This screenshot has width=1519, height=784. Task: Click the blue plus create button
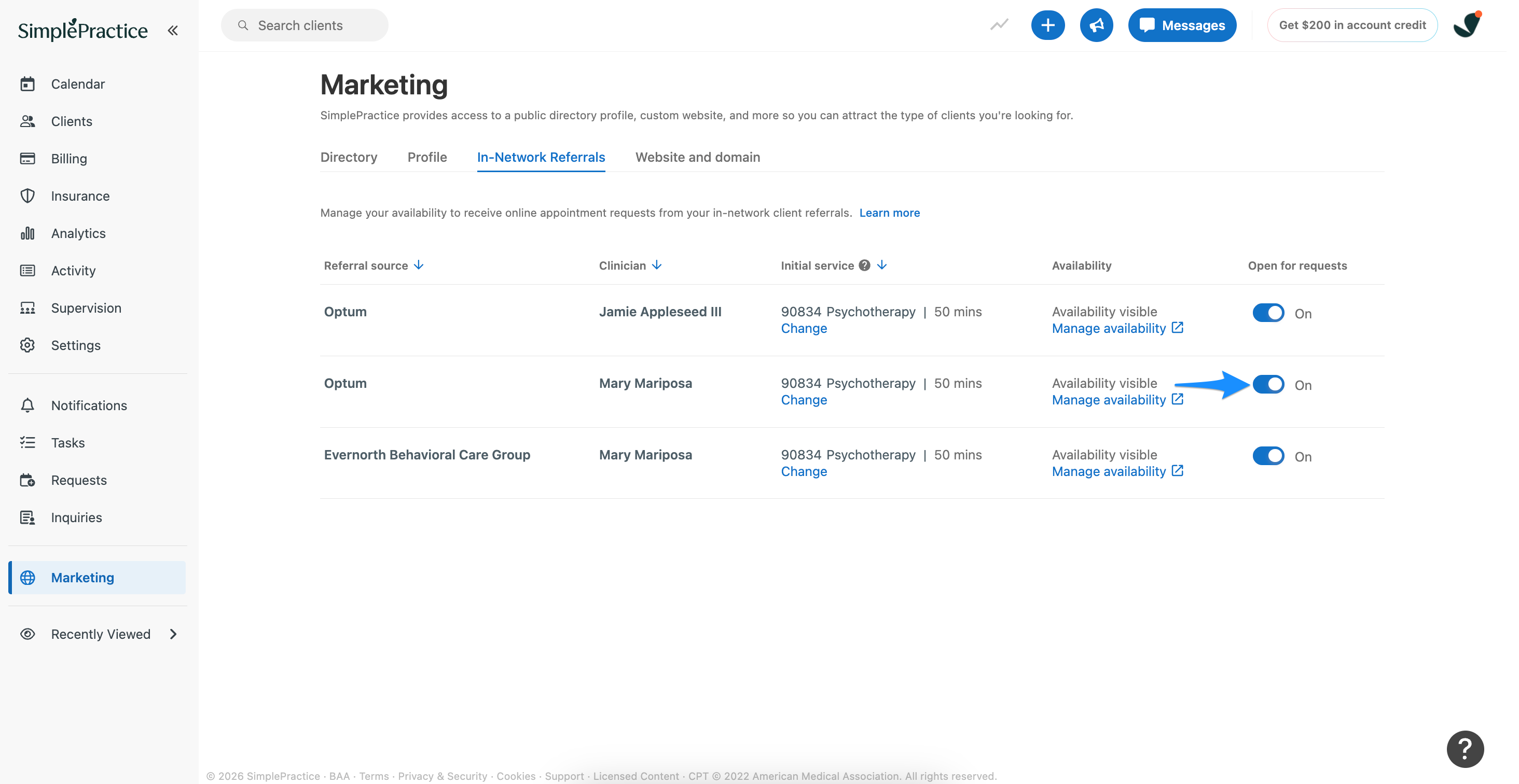point(1047,25)
